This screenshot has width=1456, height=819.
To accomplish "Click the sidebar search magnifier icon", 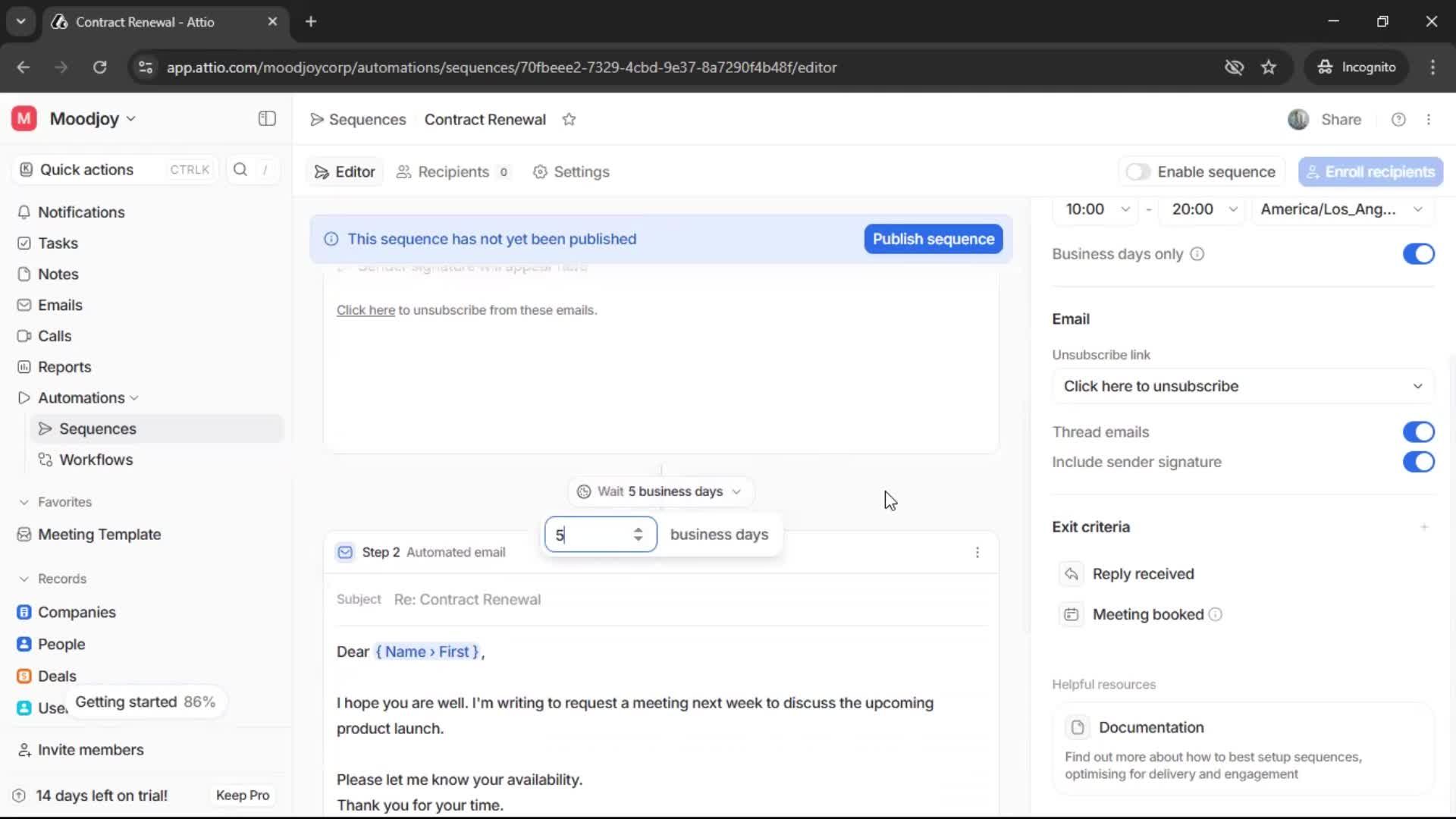I will click(x=240, y=170).
